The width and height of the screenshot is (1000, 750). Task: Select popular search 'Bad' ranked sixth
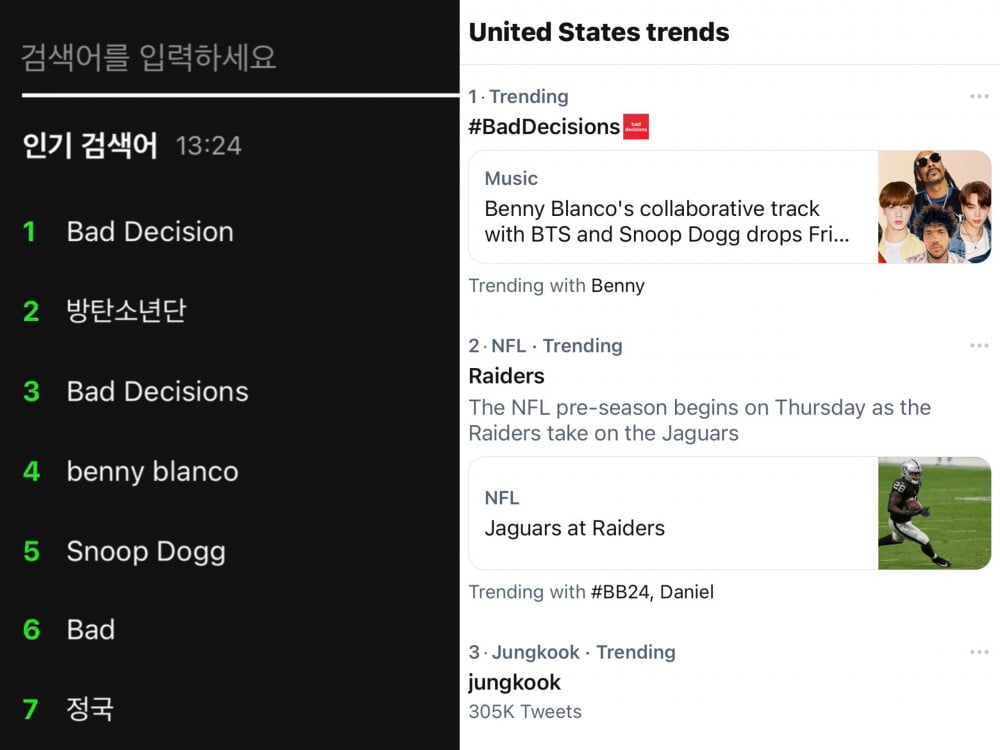(91, 629)
